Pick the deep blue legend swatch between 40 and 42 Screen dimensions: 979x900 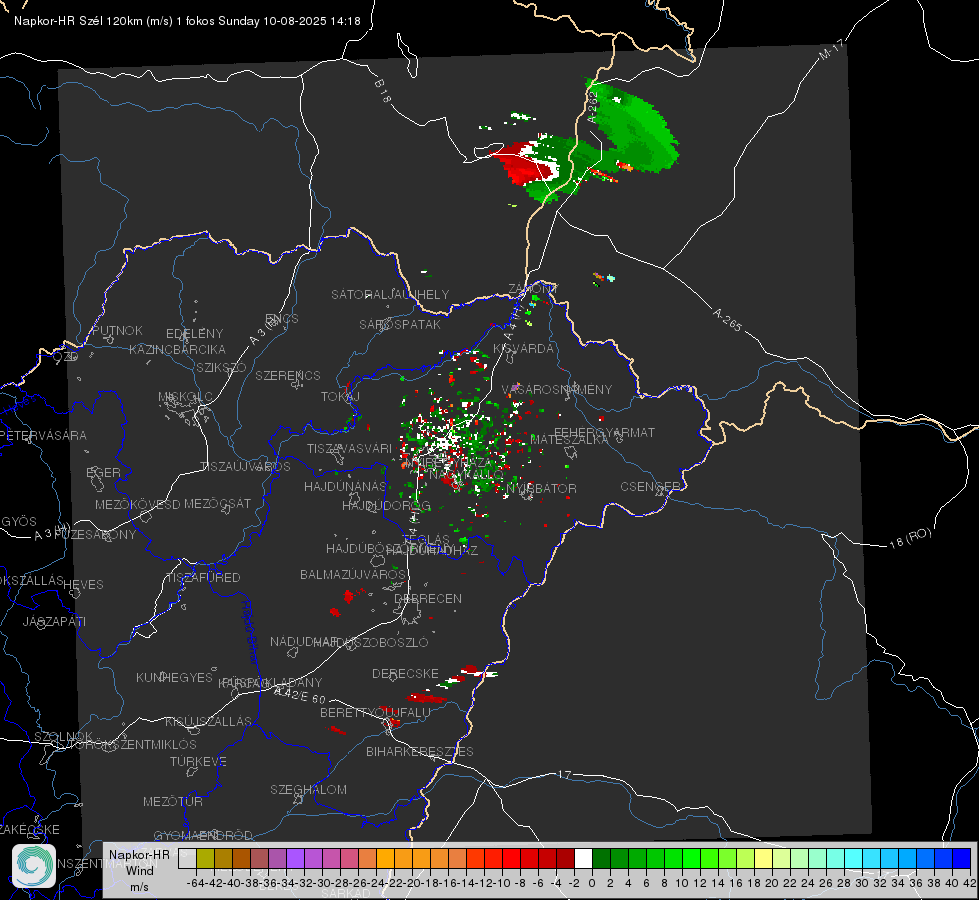(962, 858)
